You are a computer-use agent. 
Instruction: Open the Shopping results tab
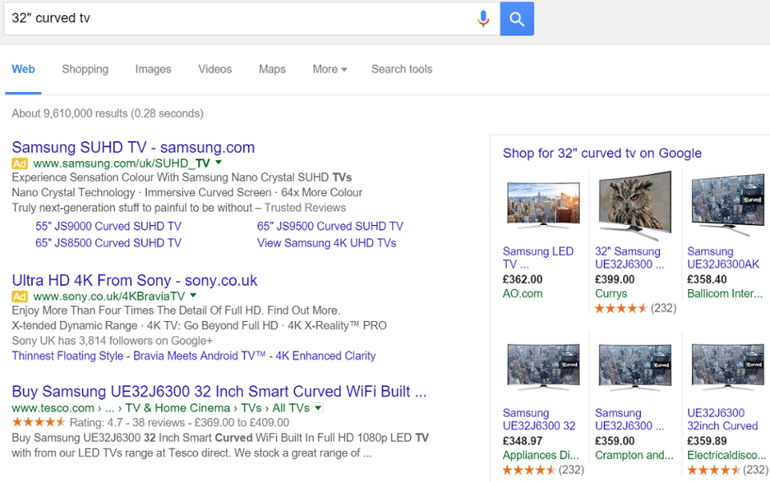point(85,69)
